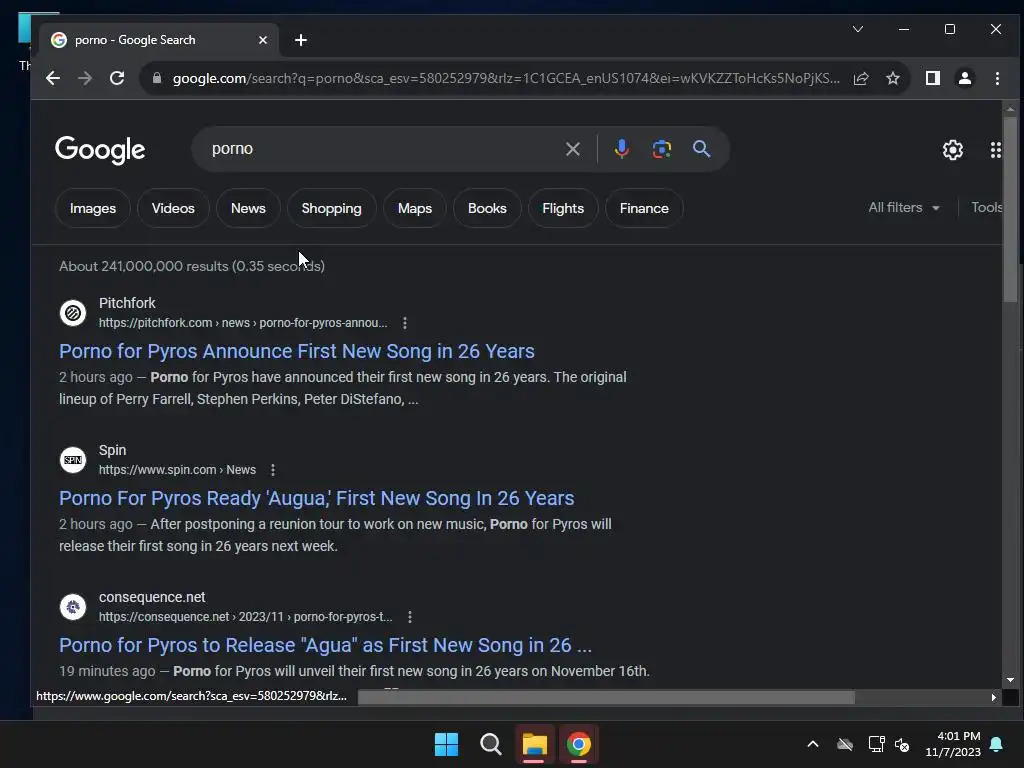This screenshot has width=1024, height=768.
Task: Filter results by Maps
Action: (415, 208)
